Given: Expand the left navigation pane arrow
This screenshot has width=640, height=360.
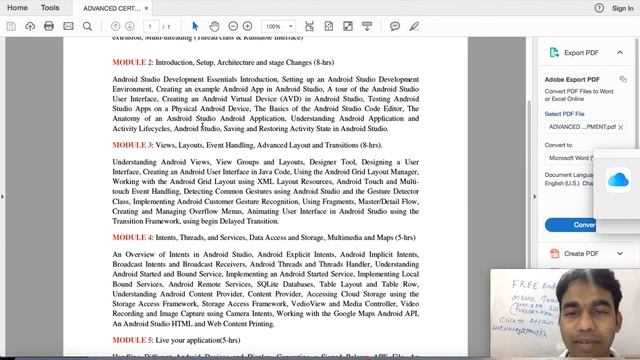Looking at the screenshot, I should click(x=2, y=196).
